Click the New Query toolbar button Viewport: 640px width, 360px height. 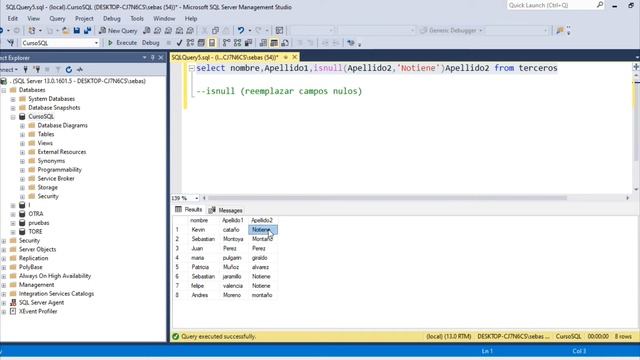click(118, 31)
